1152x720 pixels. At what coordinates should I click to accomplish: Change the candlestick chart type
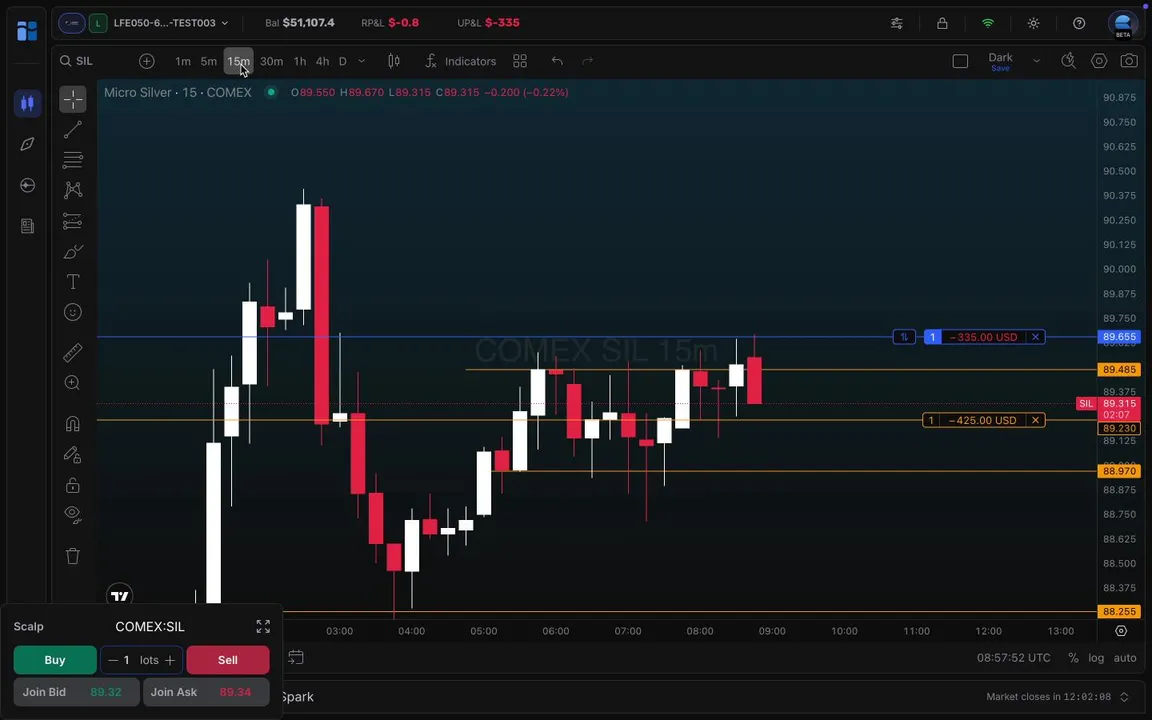pos(394,61)
